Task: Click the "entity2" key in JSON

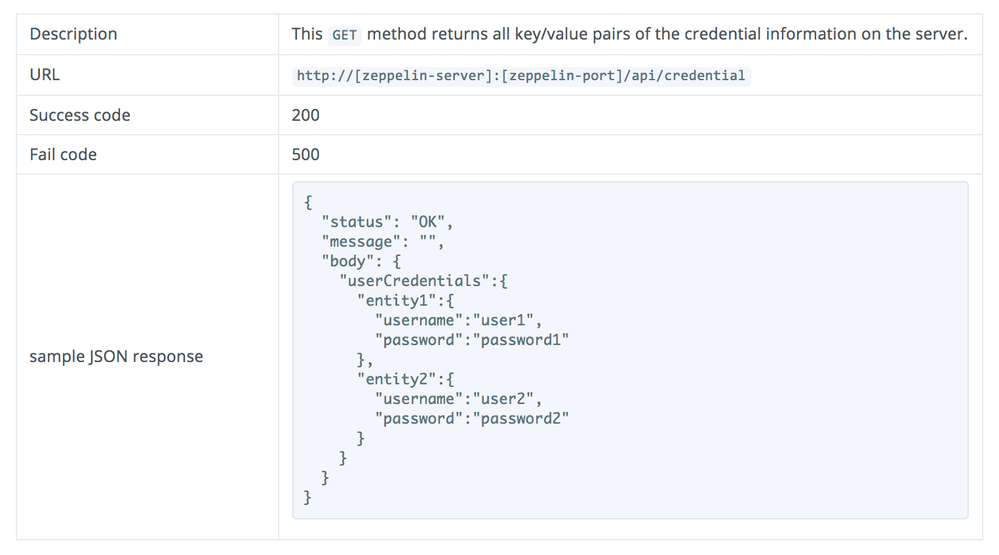Action: tap(399, 379)
